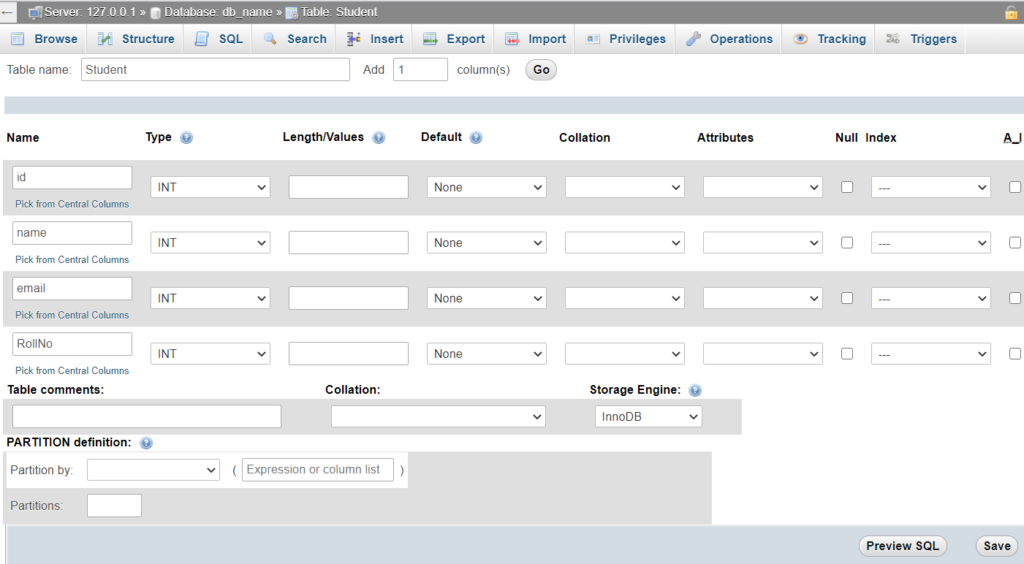Open Type dropdown for id column
The height and width of the screenshot is (564, 1024).
click(210, 187)
